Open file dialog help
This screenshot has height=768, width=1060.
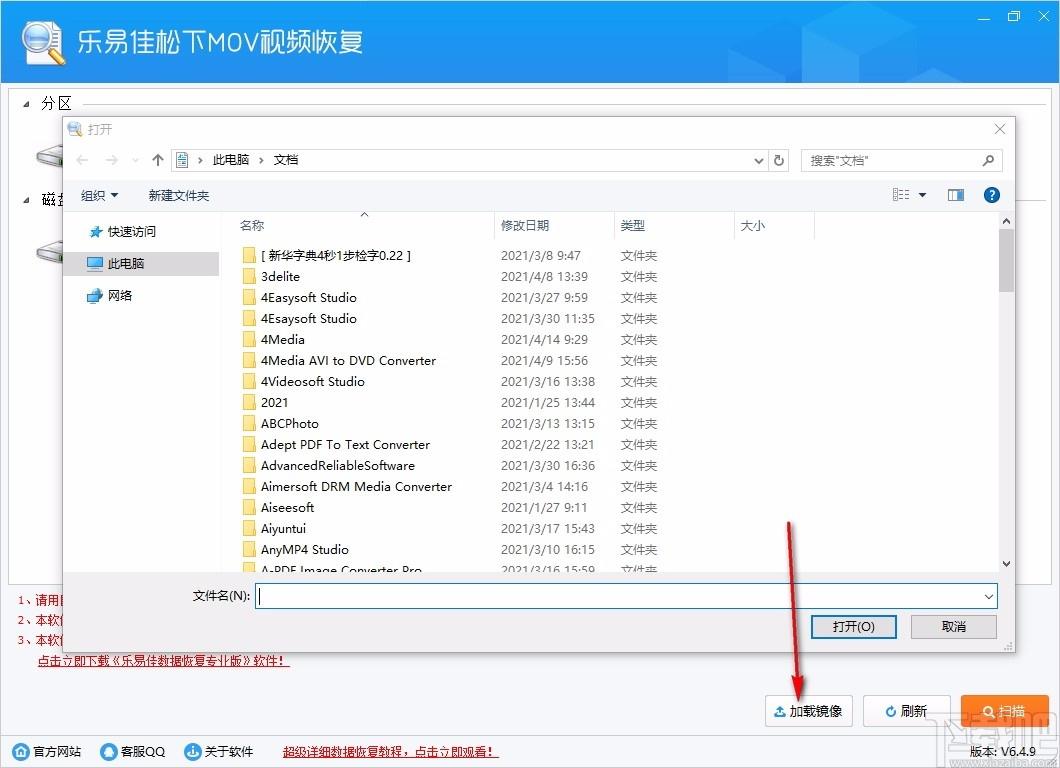pos(992,195)
